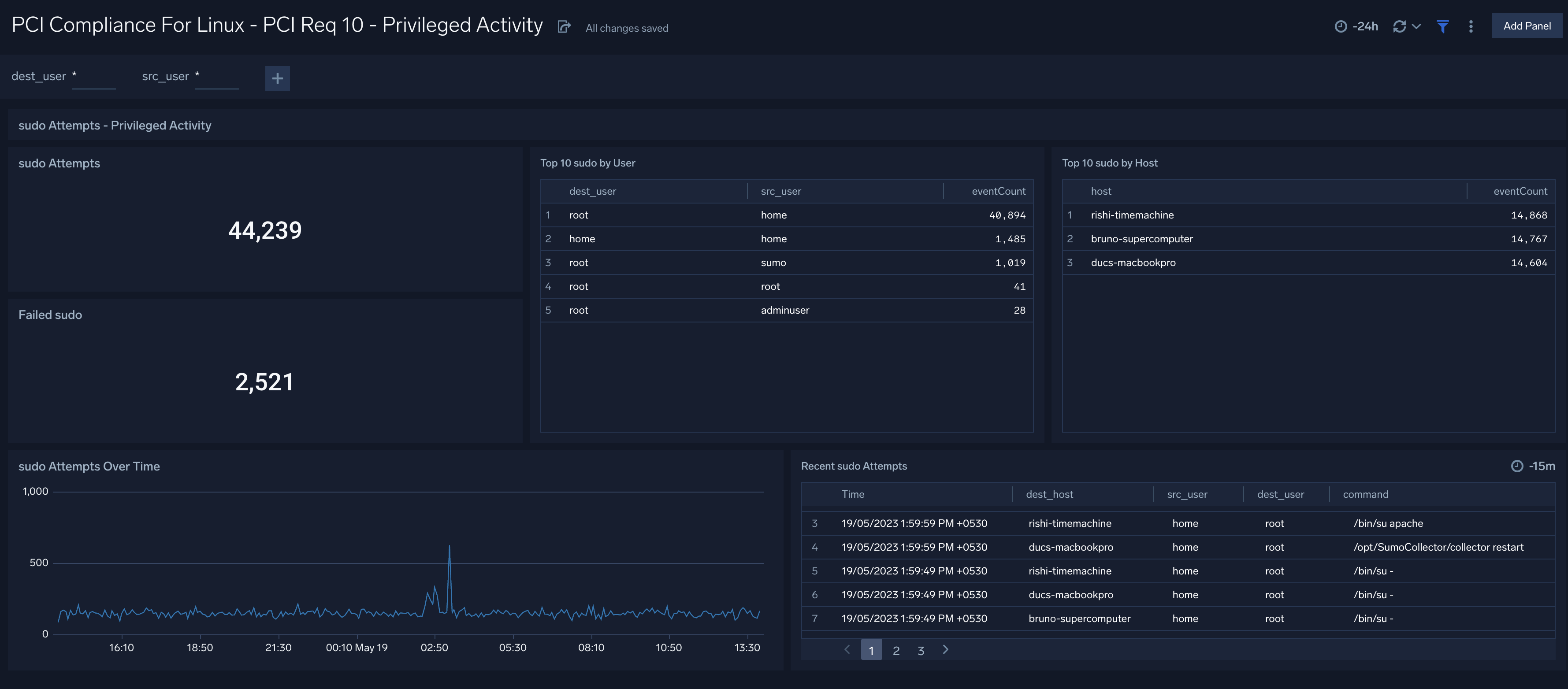Click the 40,894 eventCount cell
Image resolution: width=1568 pixels, height=689 pixels.
(x=1007, y=215)
